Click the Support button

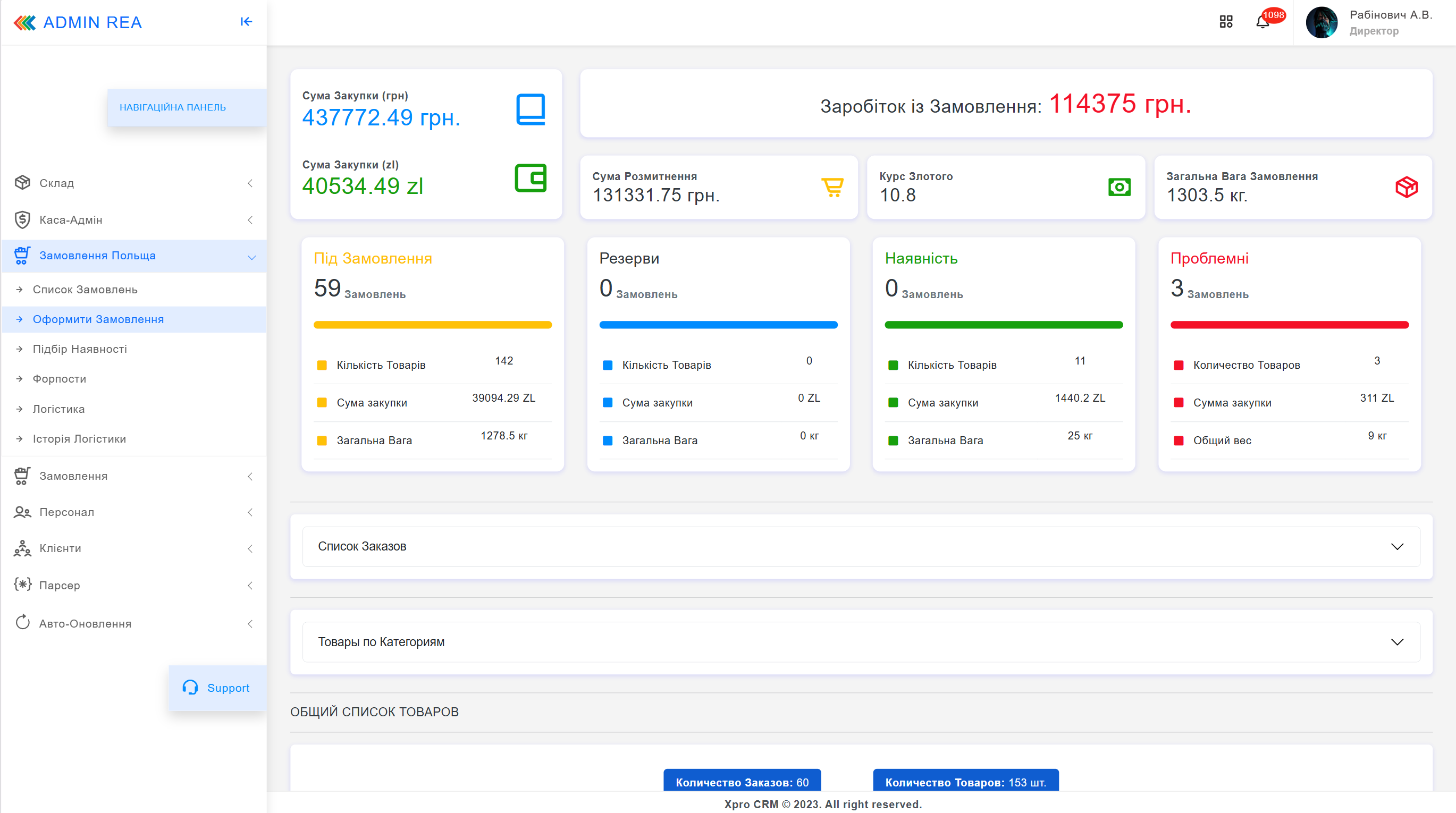pos(217,688)
